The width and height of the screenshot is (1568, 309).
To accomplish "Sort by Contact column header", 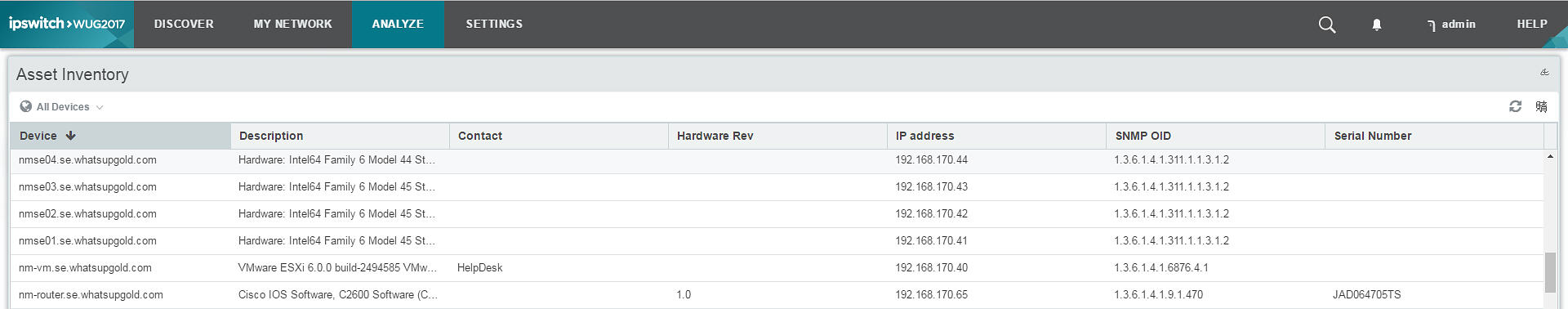I will tap(559, 136).
